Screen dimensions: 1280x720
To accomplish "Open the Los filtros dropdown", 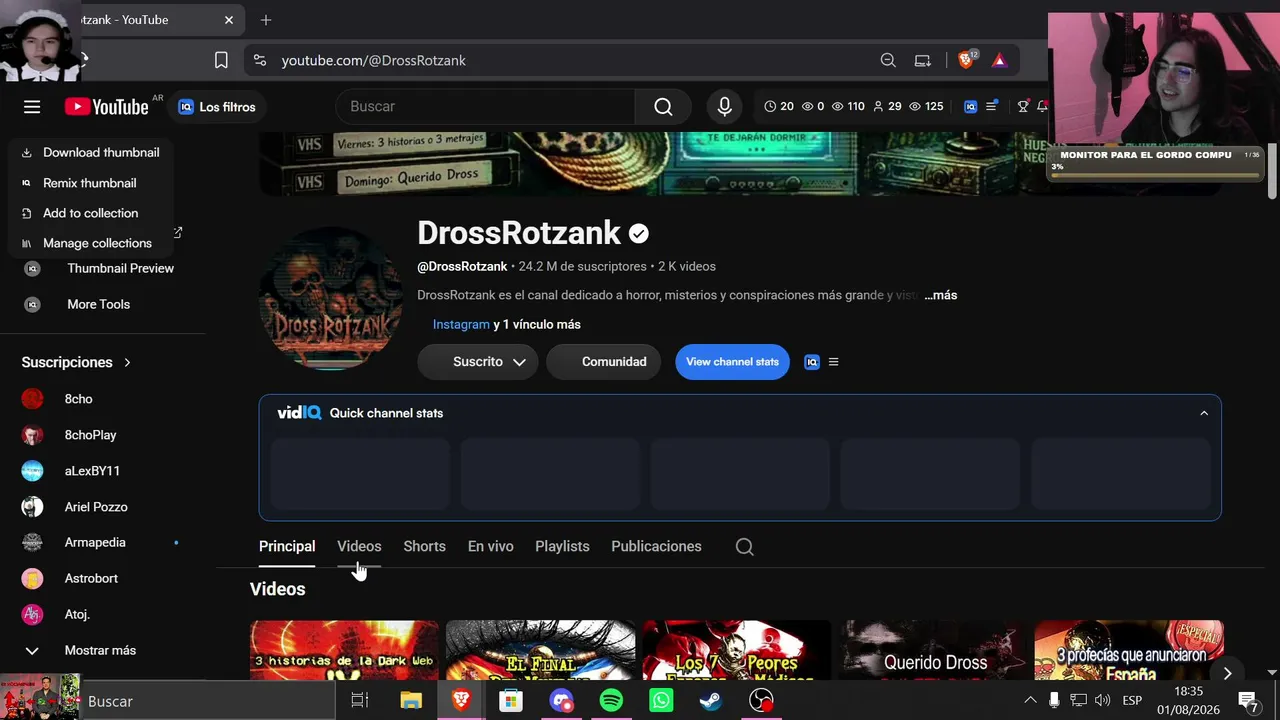I will pyautogui.click(x=217, y=107).
